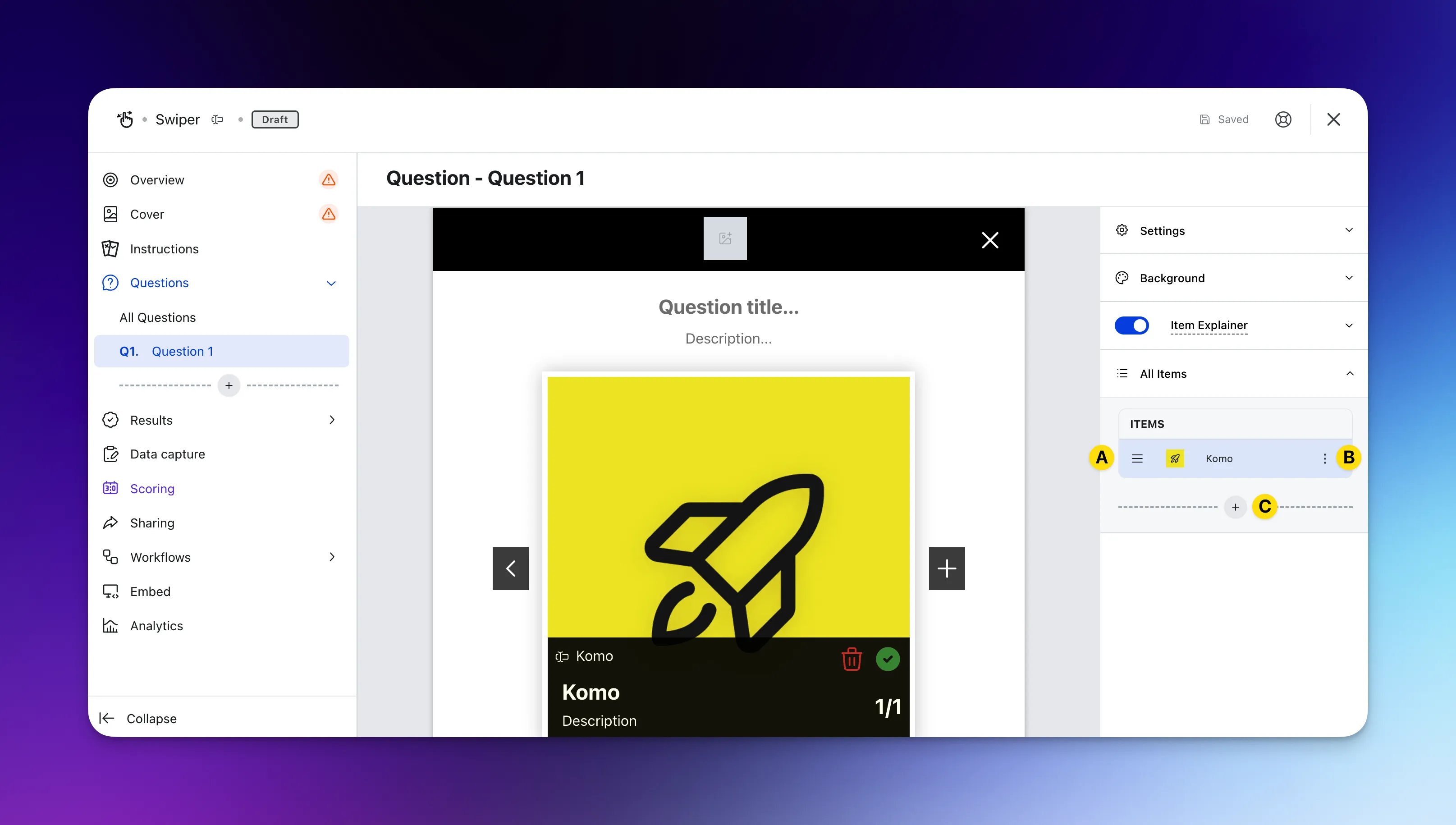Image resolution: width=1456 pixels, height=825 pixels.
Task: Select Q1. Question 1
Action: point(221,351)
